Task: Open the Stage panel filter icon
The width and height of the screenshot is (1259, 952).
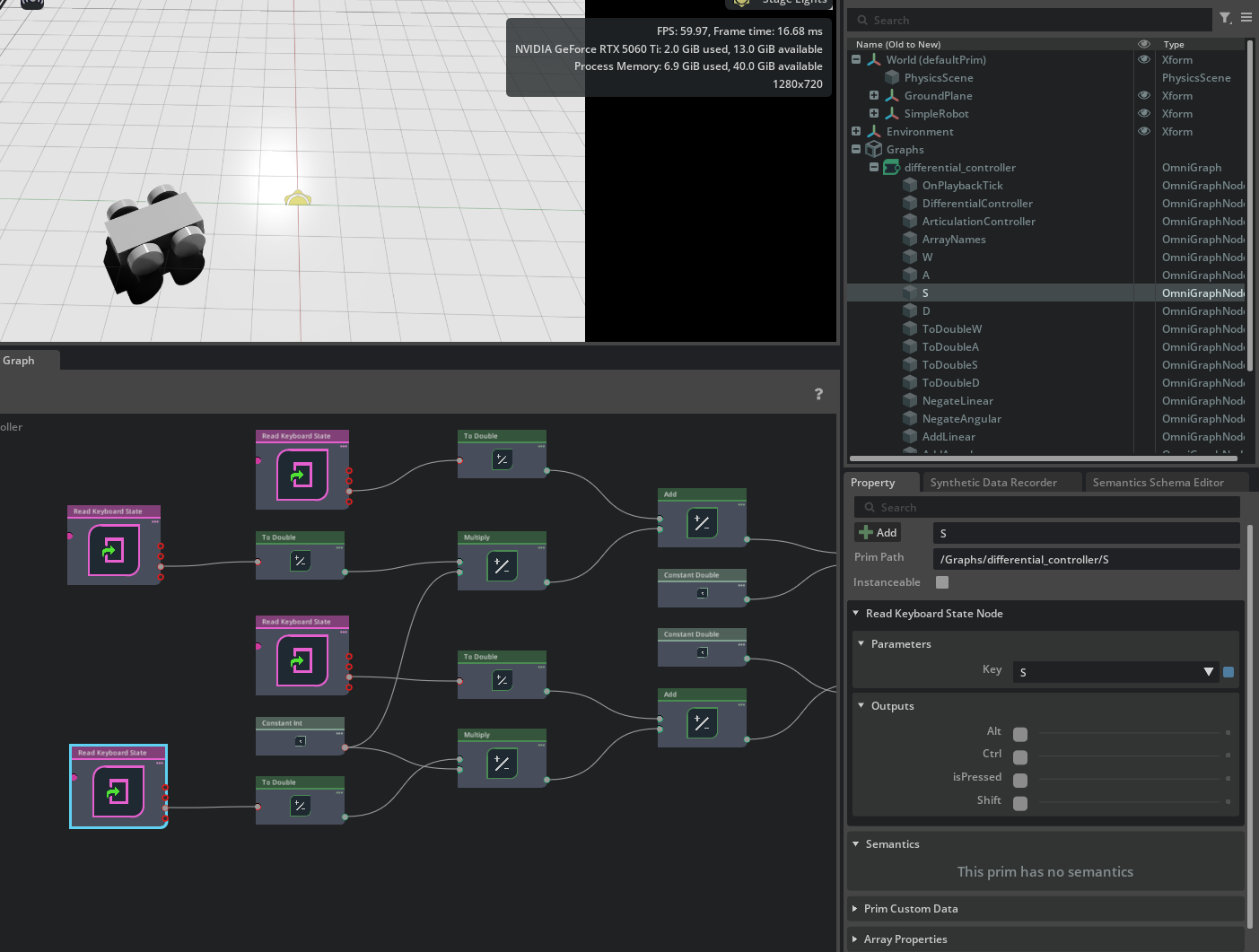Action: [1225, 18]
